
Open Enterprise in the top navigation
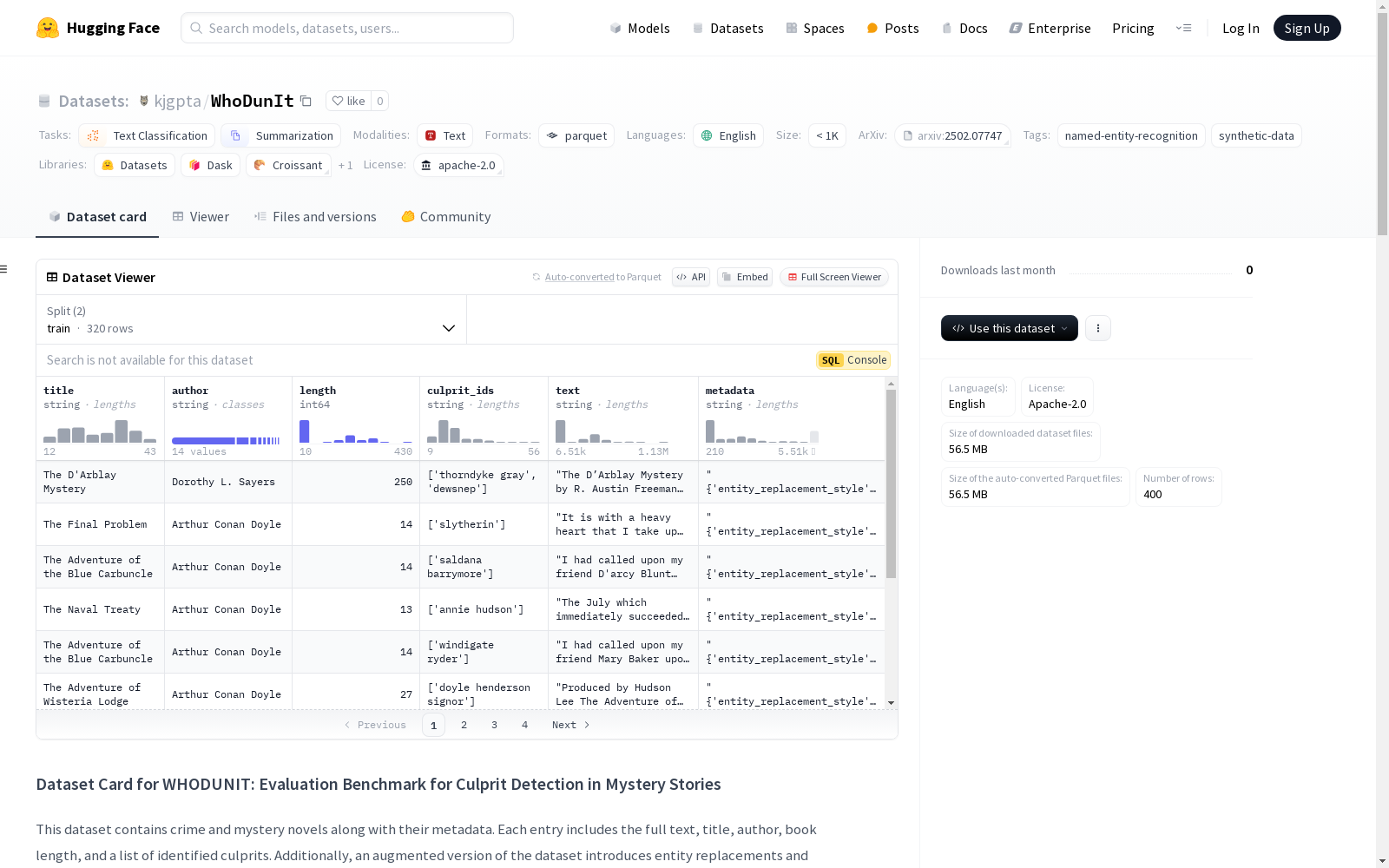[x=1050, y=28]
